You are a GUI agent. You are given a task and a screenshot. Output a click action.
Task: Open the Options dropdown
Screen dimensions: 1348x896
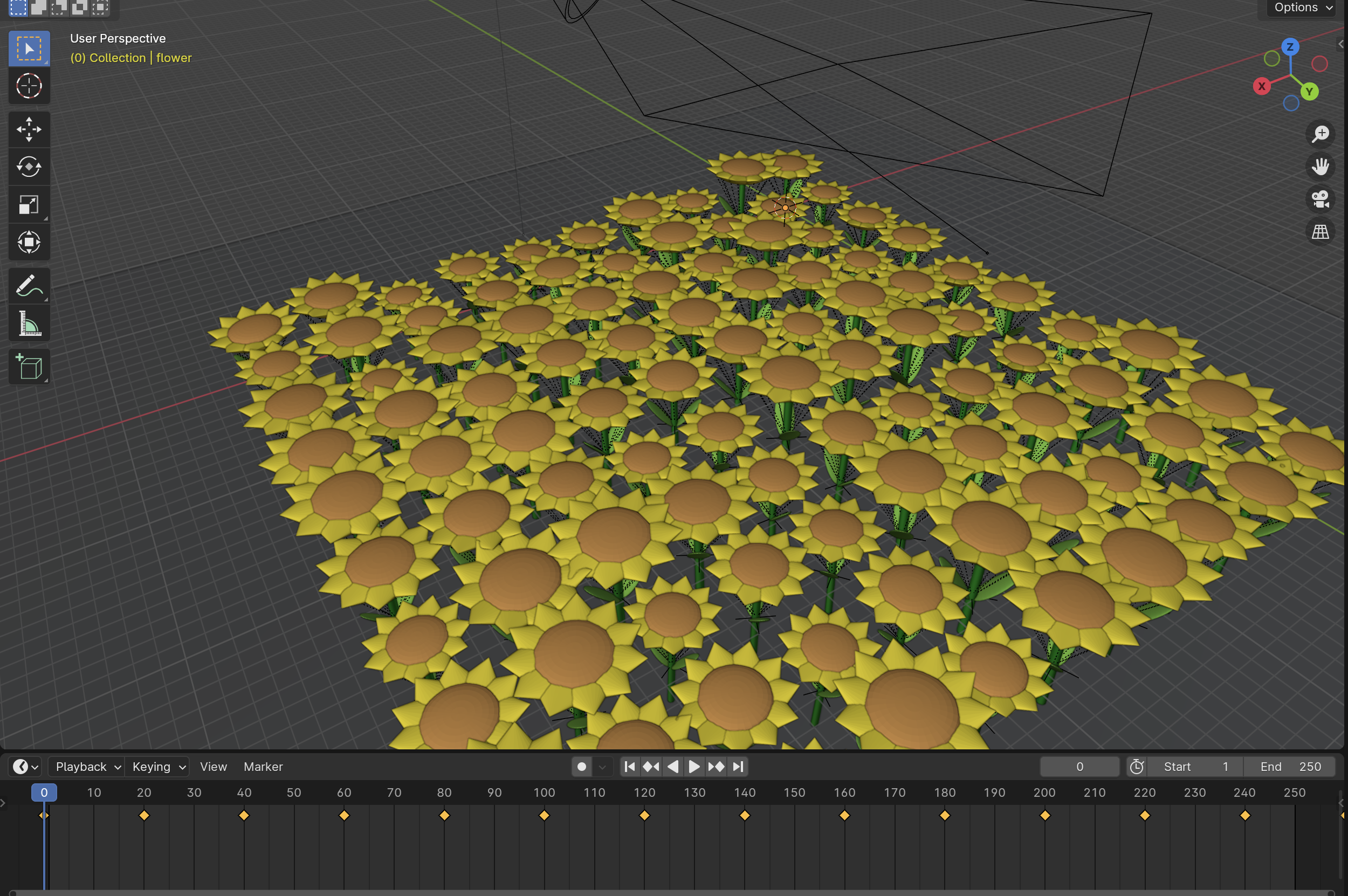point(1302,8)
